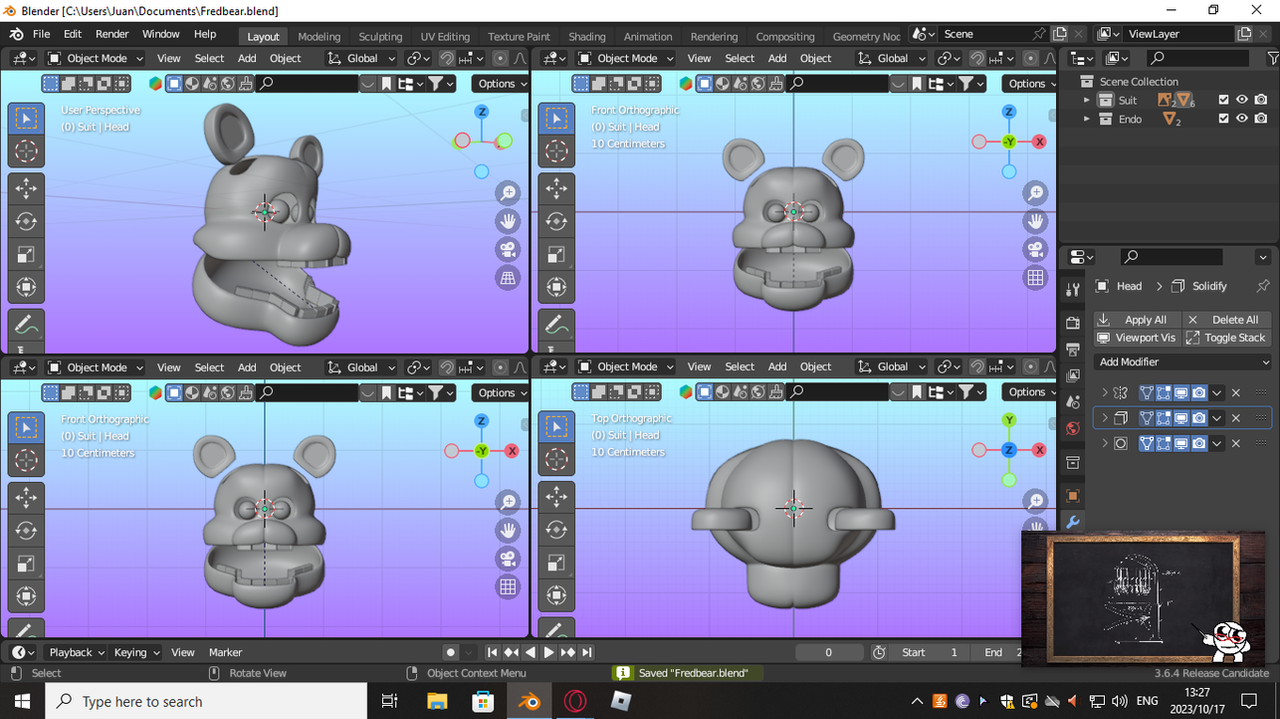
Task: Select the Move tool in the User Perspective viewport
Action: tap(26, 187)
